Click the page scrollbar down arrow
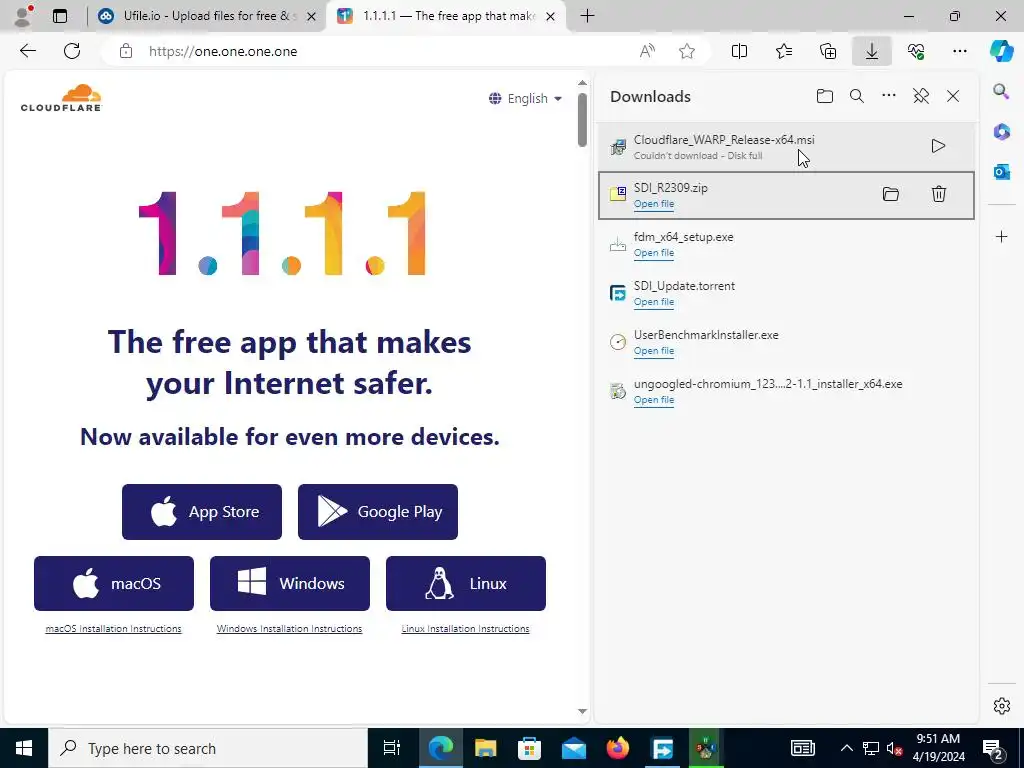This screenshot has width=1024, height=768. pyautogui.click(x=583, y=712)
